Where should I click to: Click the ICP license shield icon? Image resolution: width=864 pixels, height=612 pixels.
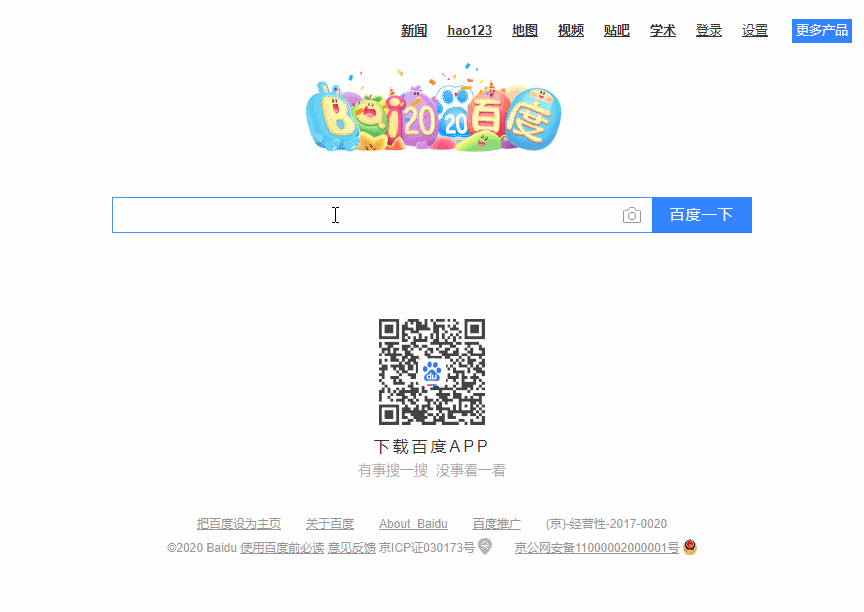click(485, 546)
